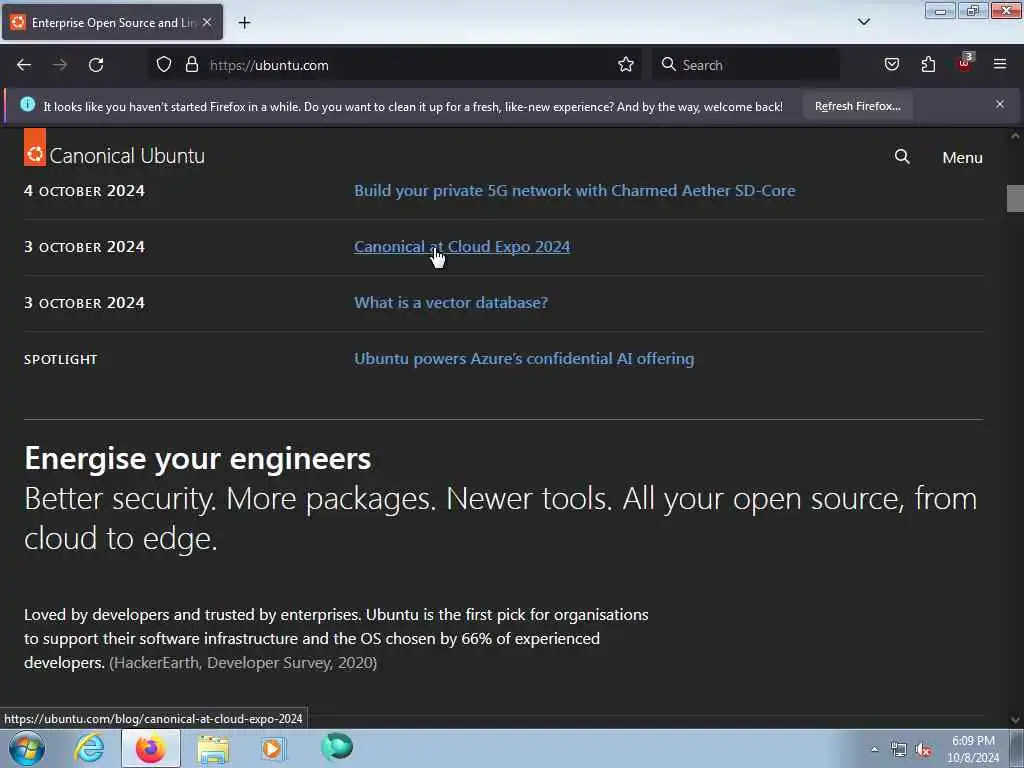Open Canonical at Cloud Expo 2024 link
The height and width of the screenshot is (768, 1024).
462,247
